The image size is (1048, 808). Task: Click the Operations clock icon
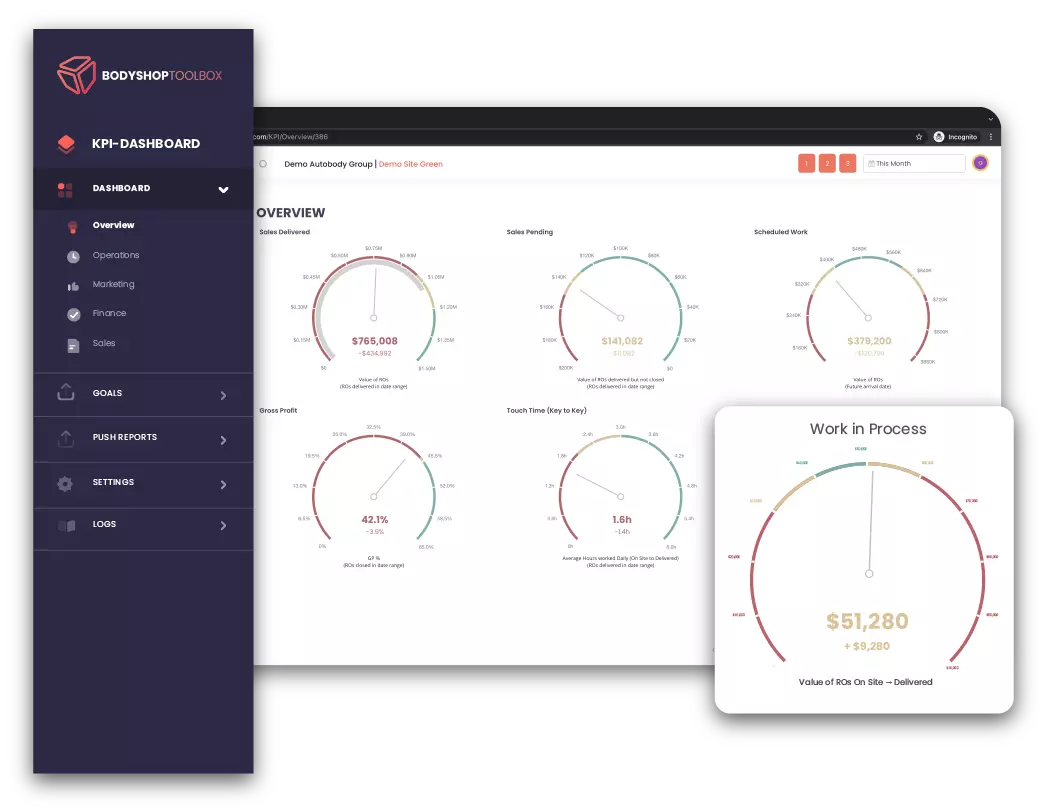click(73, 256)
